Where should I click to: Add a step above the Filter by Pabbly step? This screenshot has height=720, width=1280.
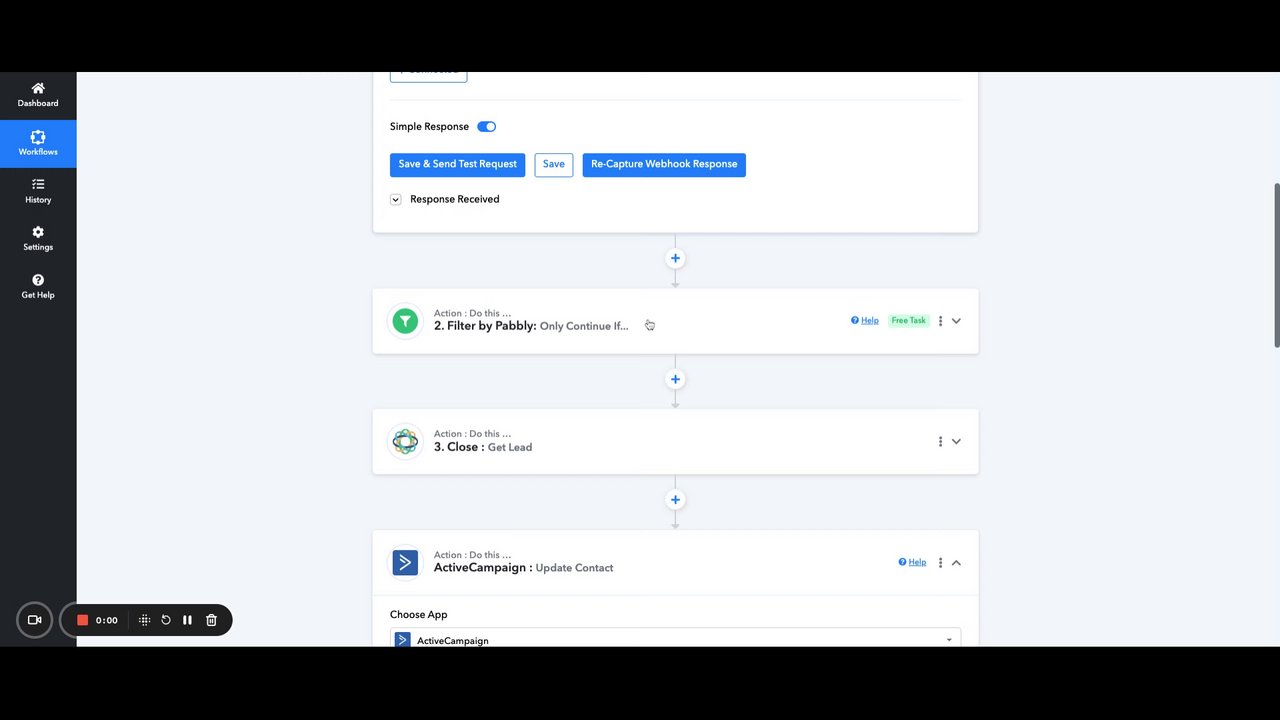tap(675, 258)
